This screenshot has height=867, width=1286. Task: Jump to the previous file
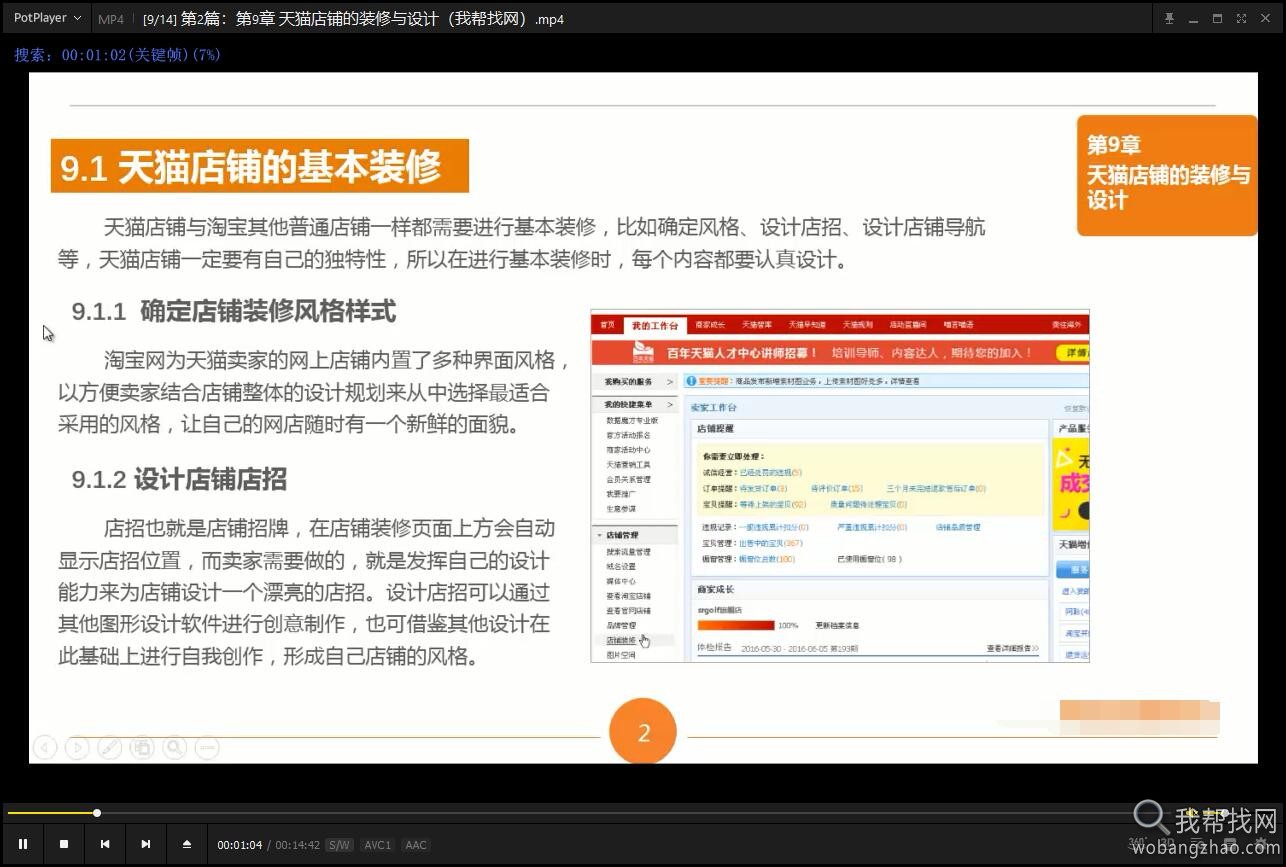tap(105, 844)
